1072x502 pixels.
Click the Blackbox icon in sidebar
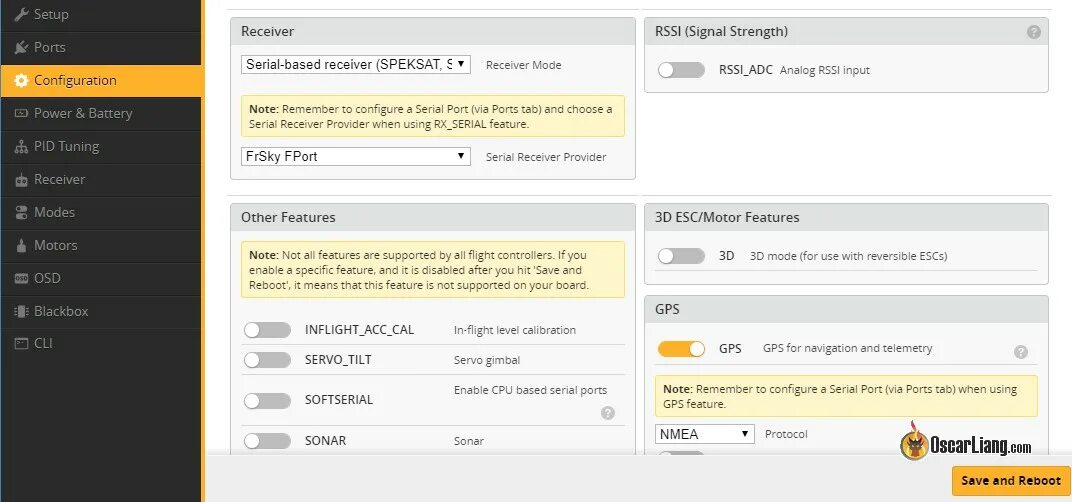(x=21, y=311)
